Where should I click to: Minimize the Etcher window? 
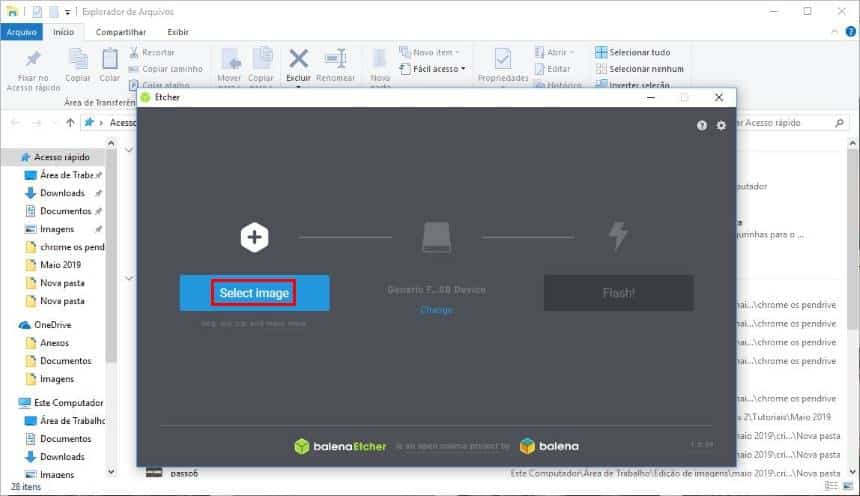650,98
